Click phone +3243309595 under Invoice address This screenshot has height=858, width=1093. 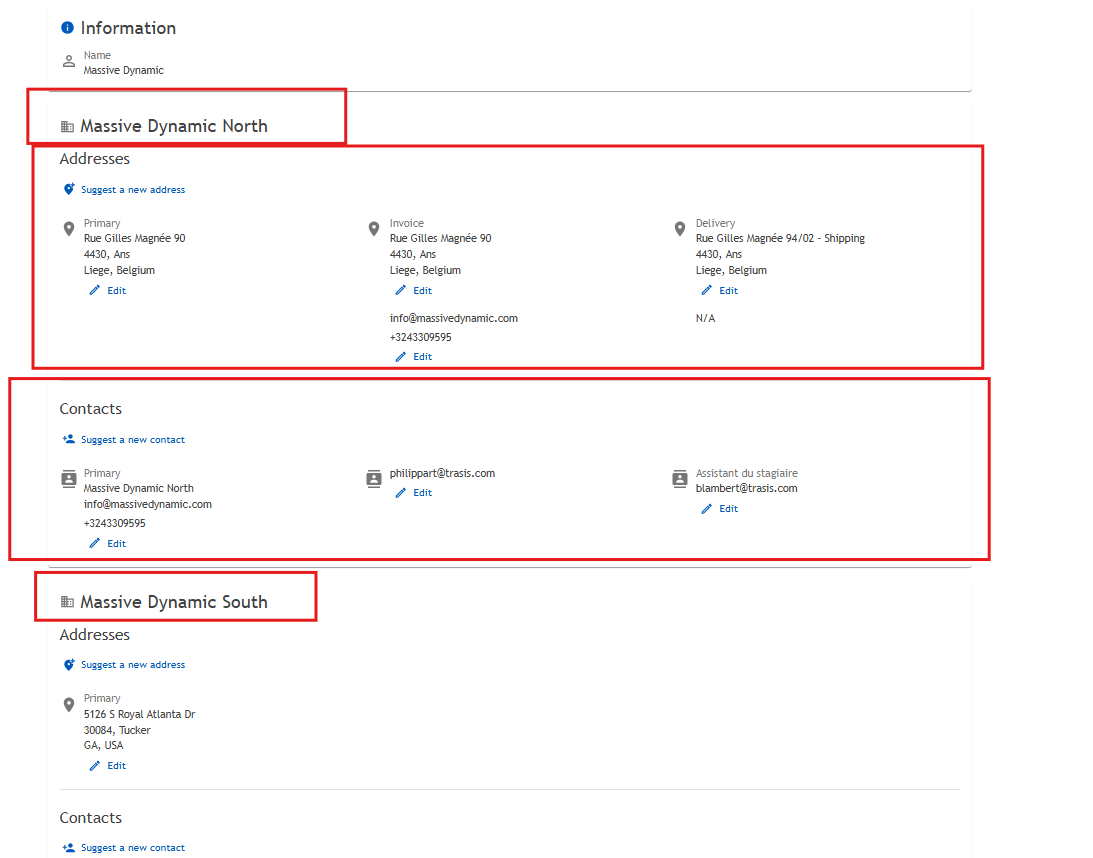click(420, 337)
